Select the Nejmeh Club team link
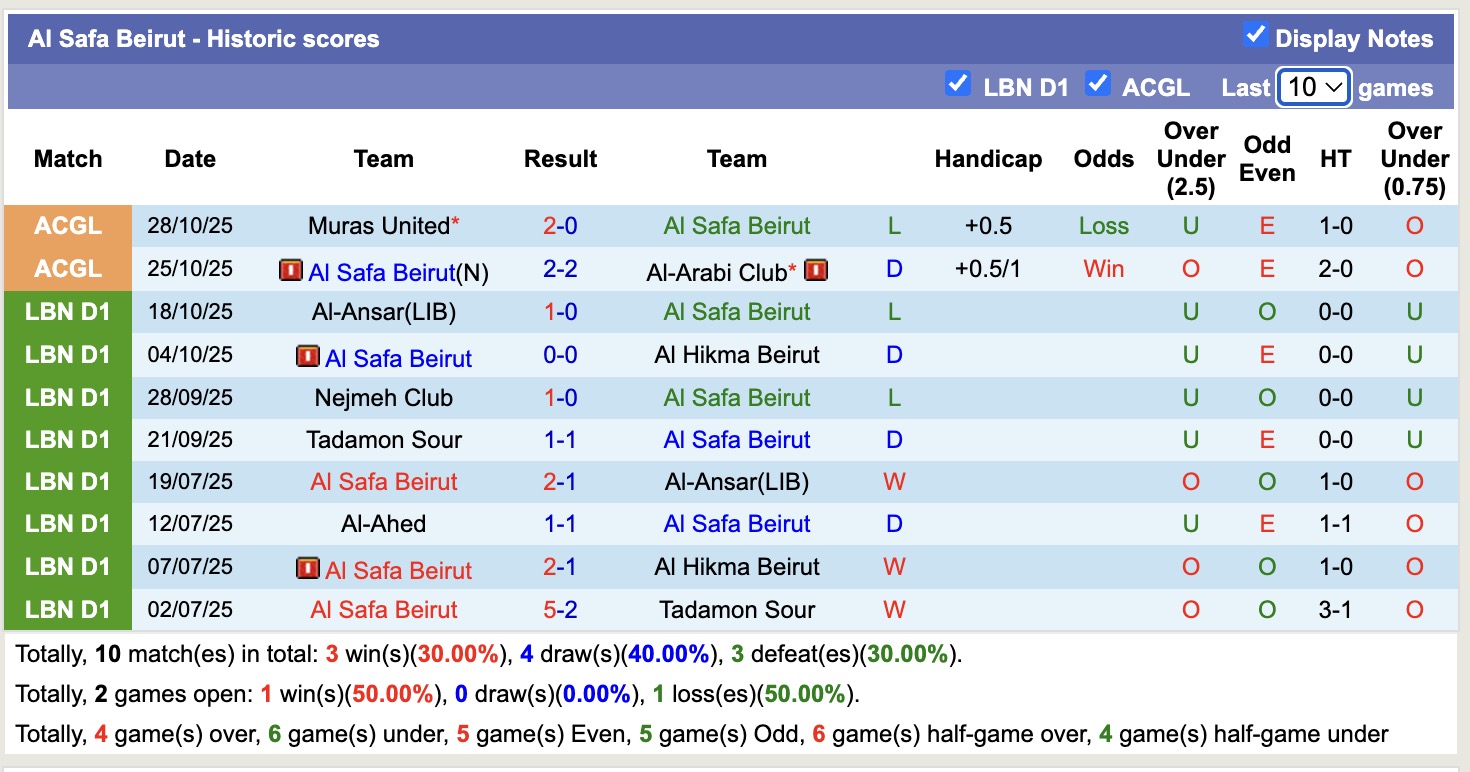 [x=384, y=398]
